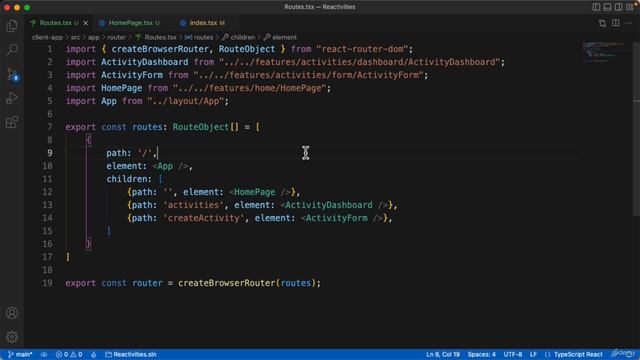This screenshot has height=360, width=640.
Task: Open the app breadcrumb
Action: pyautogui.click(x=93, y=37)
